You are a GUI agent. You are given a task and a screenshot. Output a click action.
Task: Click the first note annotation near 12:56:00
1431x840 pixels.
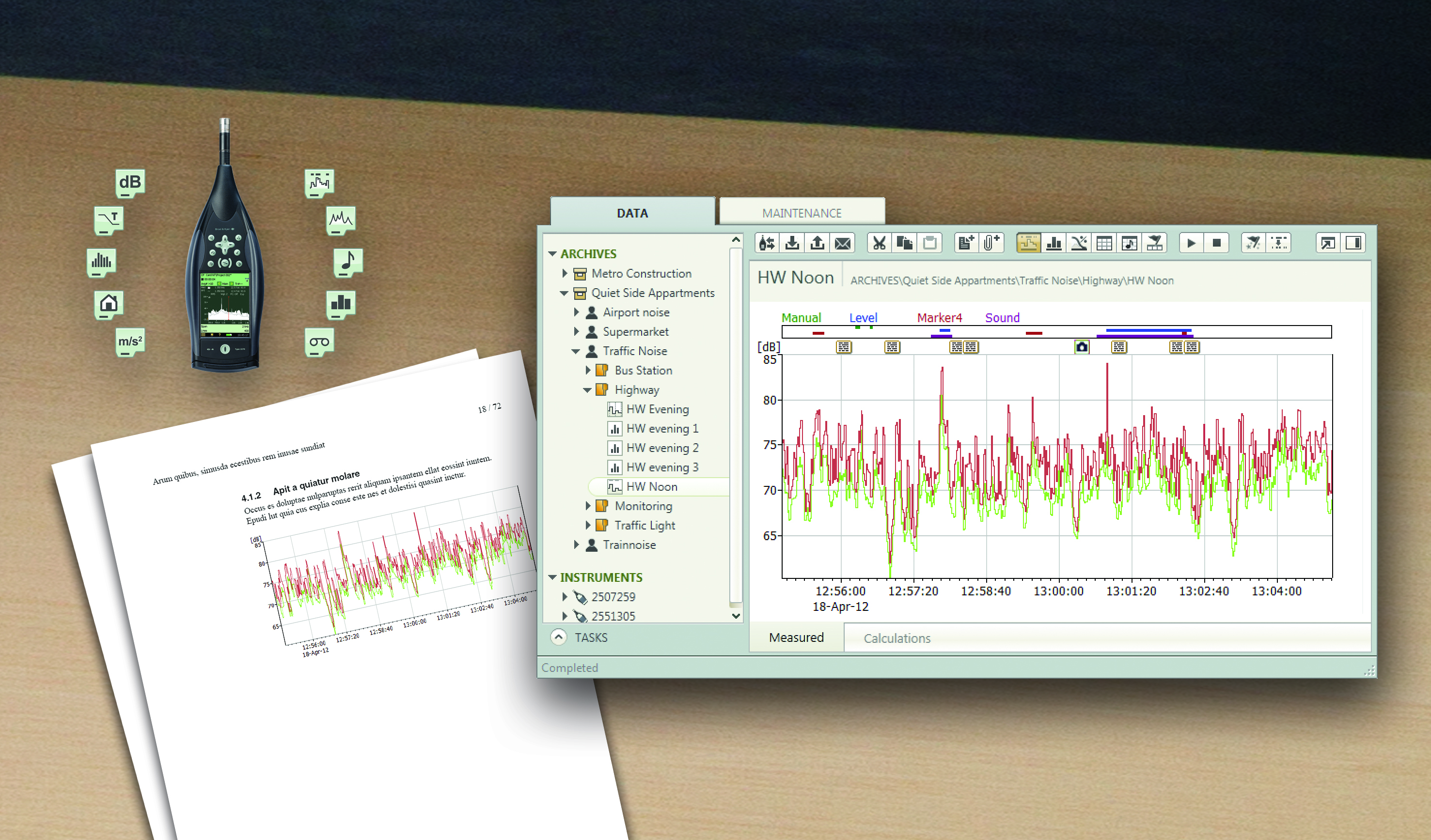click(x=844, y=347)
